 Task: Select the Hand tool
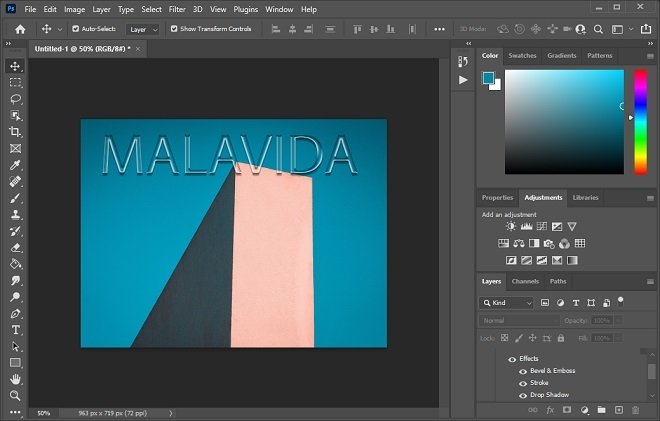(x=15, y=379)
